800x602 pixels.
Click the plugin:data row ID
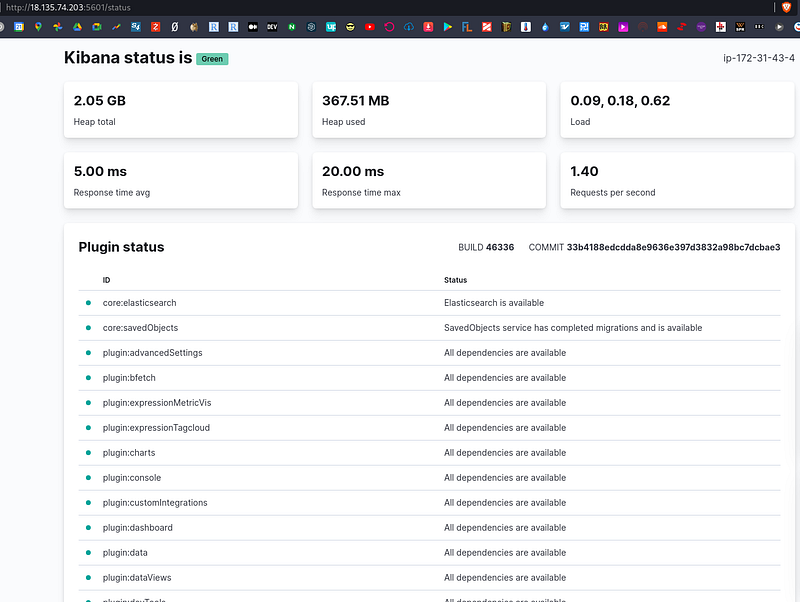coord(125,553)
